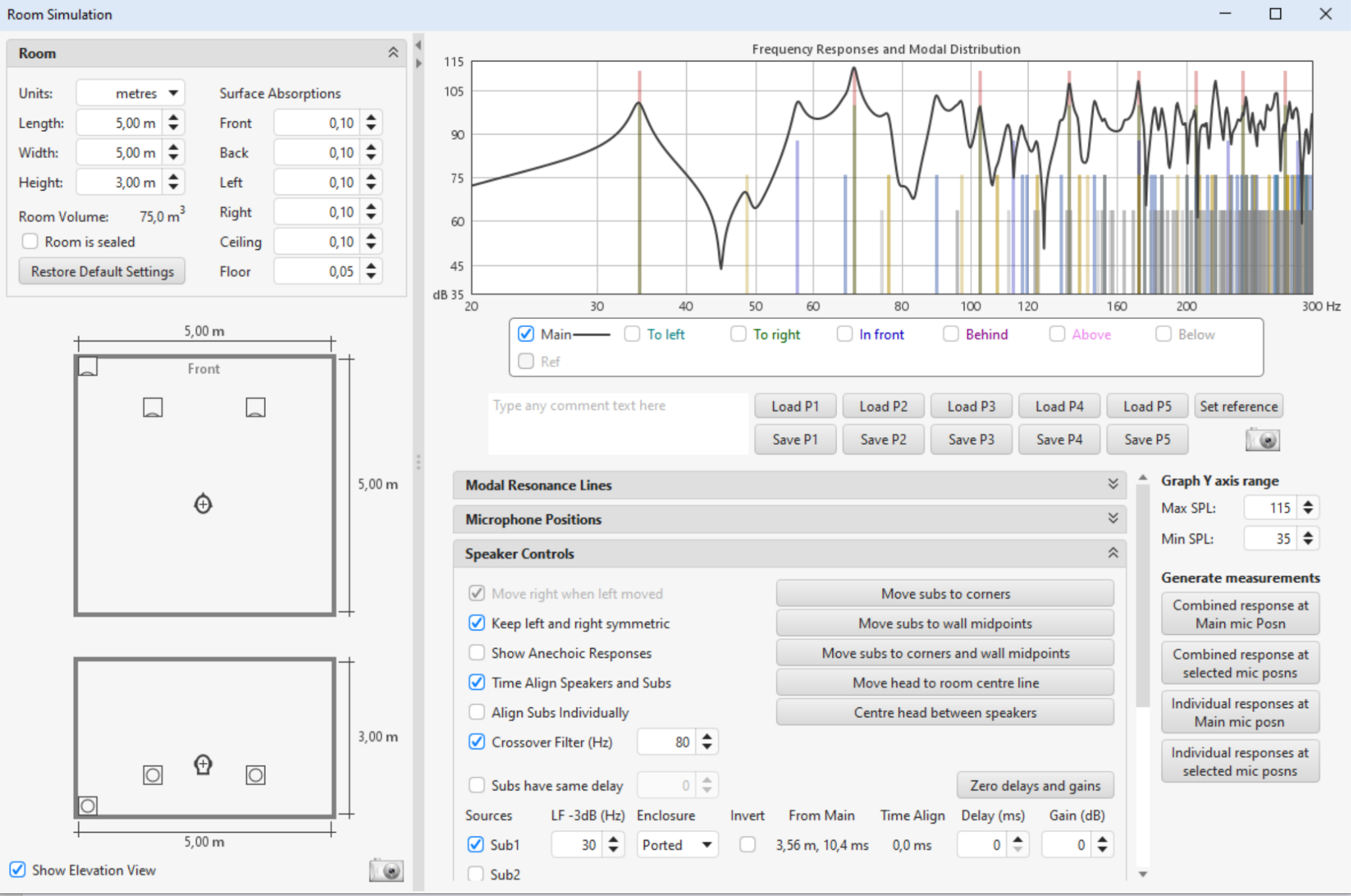Check the Sub1 Invert checkbox

747,845
